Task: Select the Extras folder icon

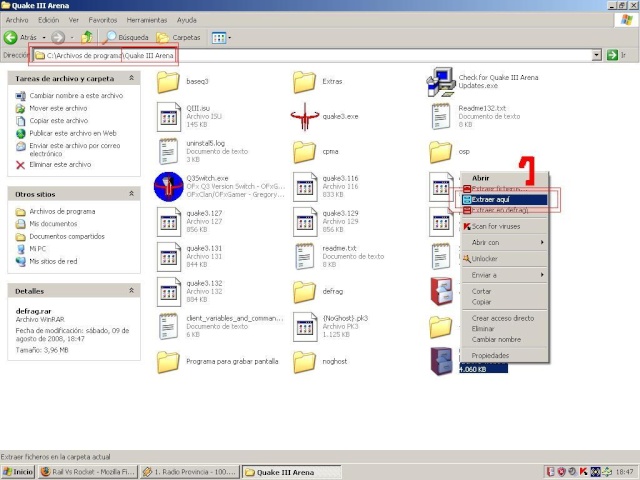Action: pyautogui.click(x=304, y=82)
